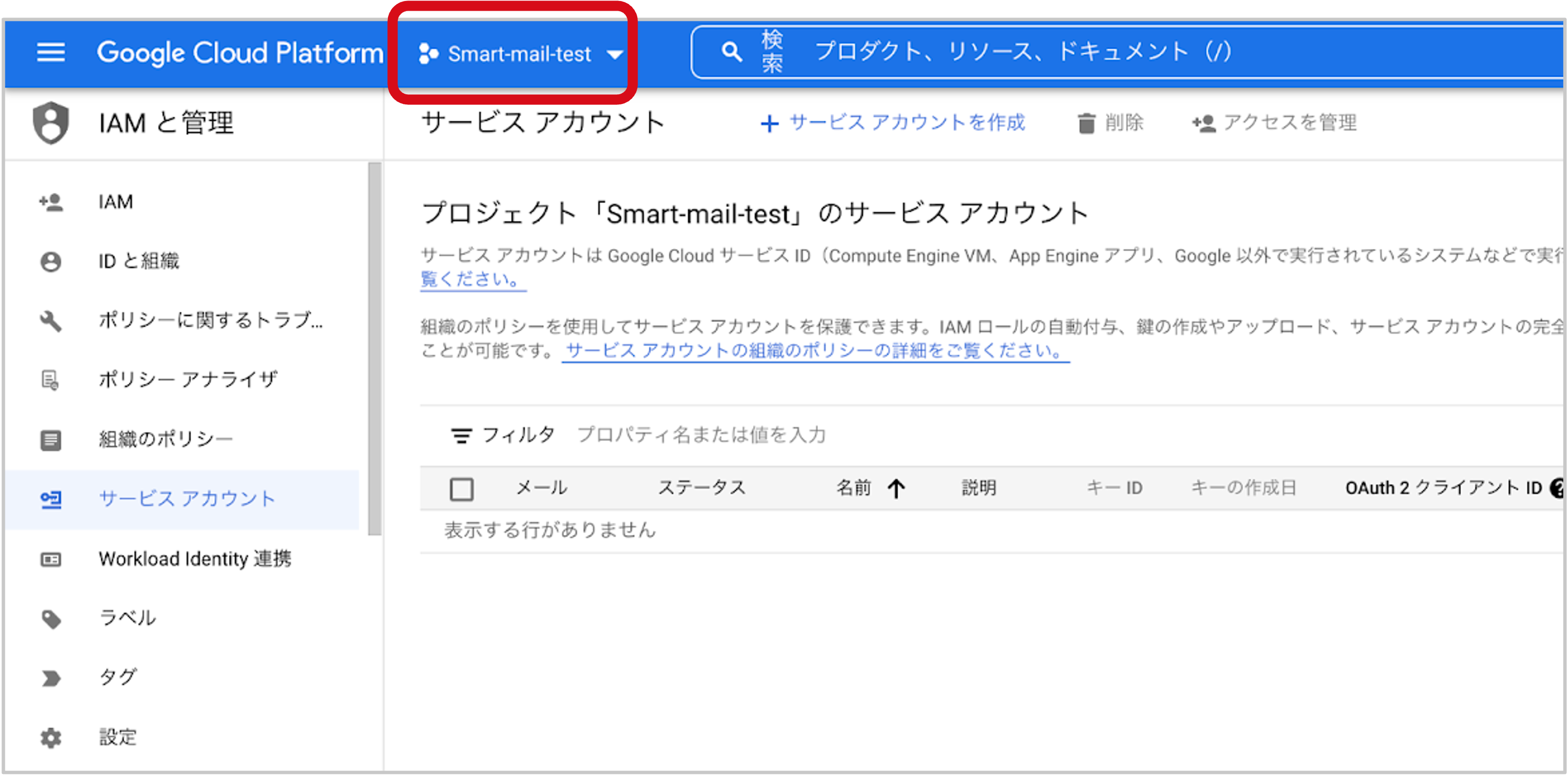Sort by the ステータス column header
This screenshot has height=775, width=1568.
coord(702,488)
